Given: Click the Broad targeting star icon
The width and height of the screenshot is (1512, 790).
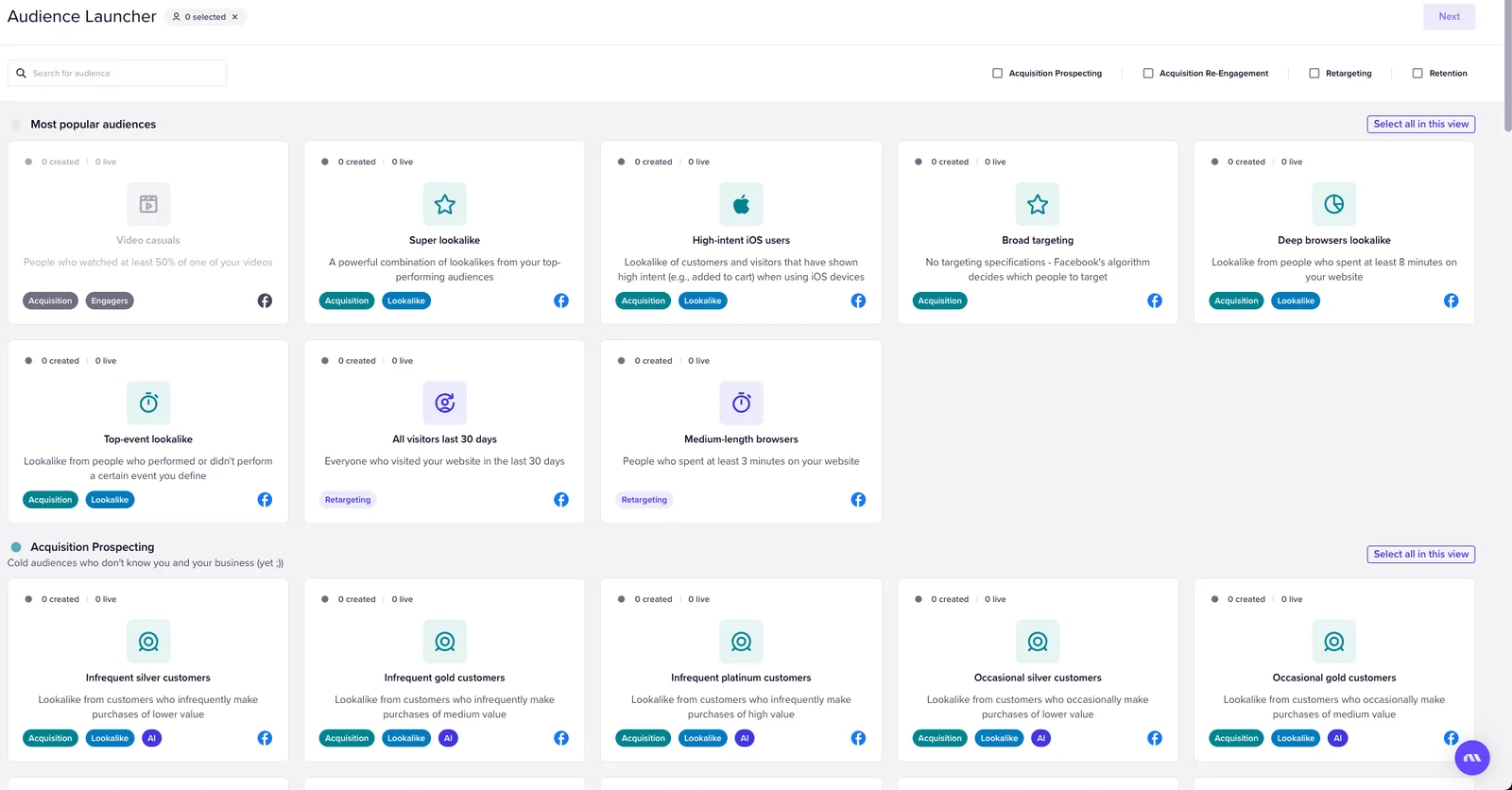Looking at the screenshot, I should coord(1038,204).
